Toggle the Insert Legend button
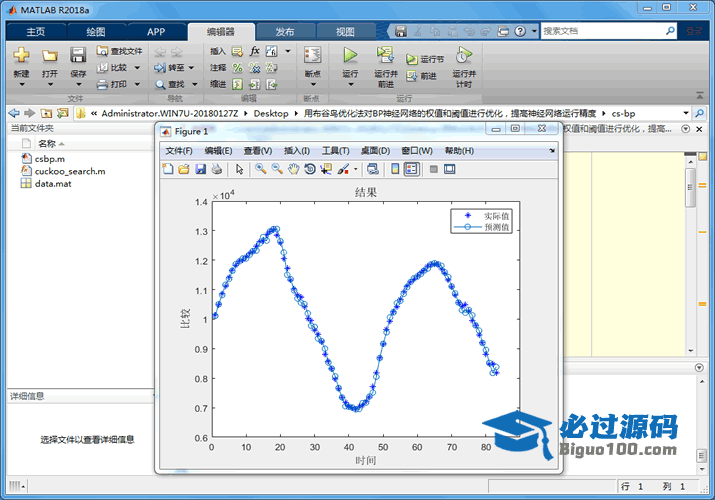715x500 pixels. pyautogui.click(x=411, y=169)
